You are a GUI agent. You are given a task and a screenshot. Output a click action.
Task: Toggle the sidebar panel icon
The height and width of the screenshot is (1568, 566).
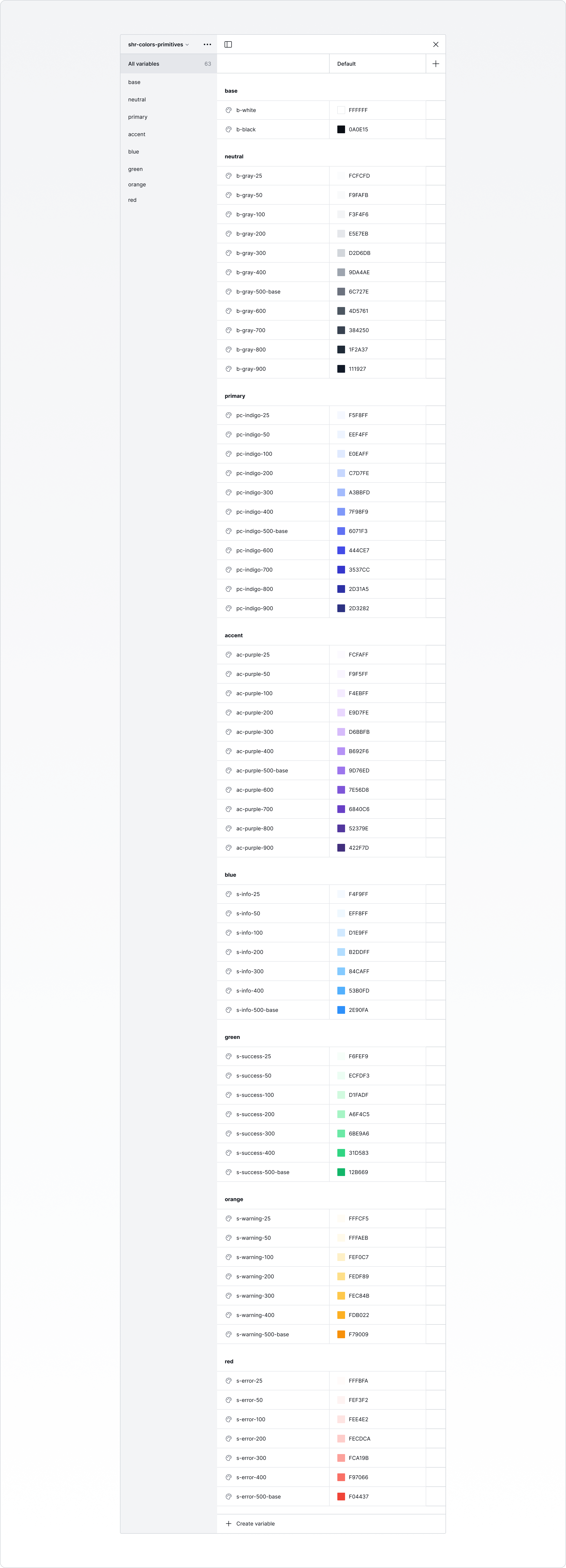tap(228, 44)
